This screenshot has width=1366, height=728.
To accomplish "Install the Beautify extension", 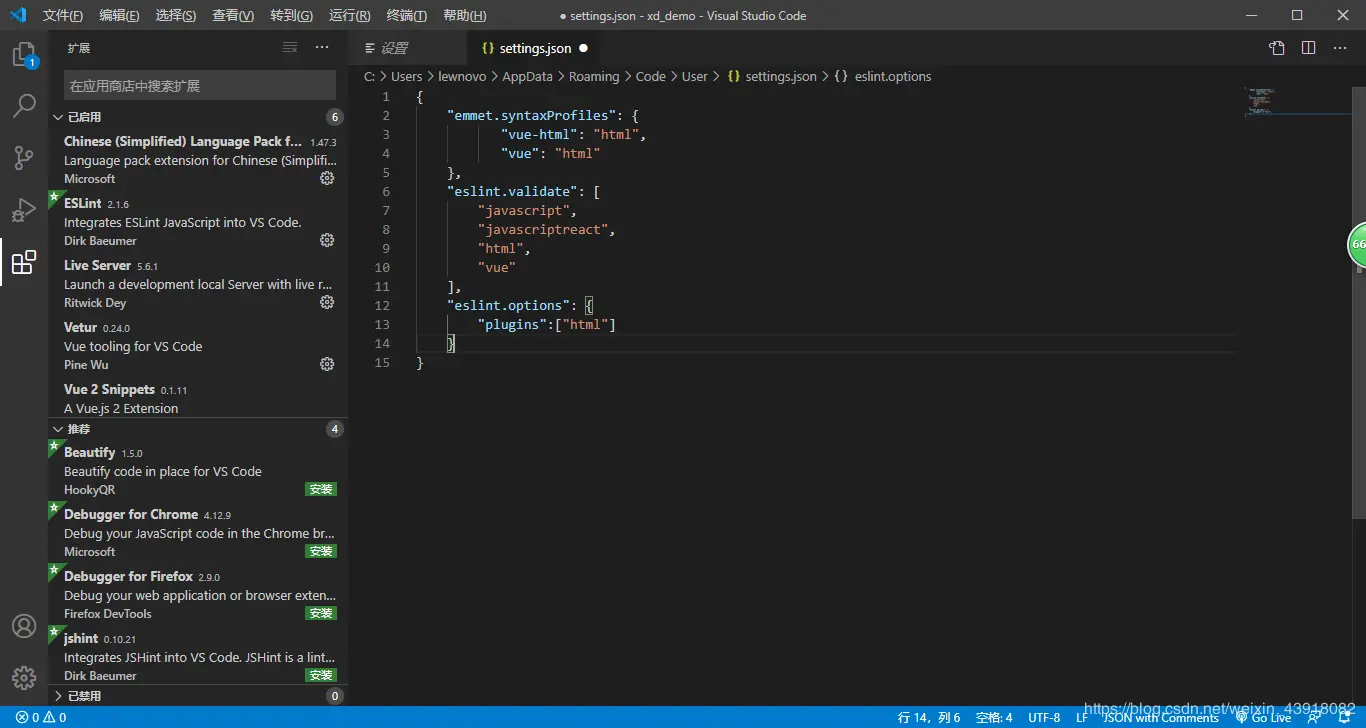I will (321, 490).
